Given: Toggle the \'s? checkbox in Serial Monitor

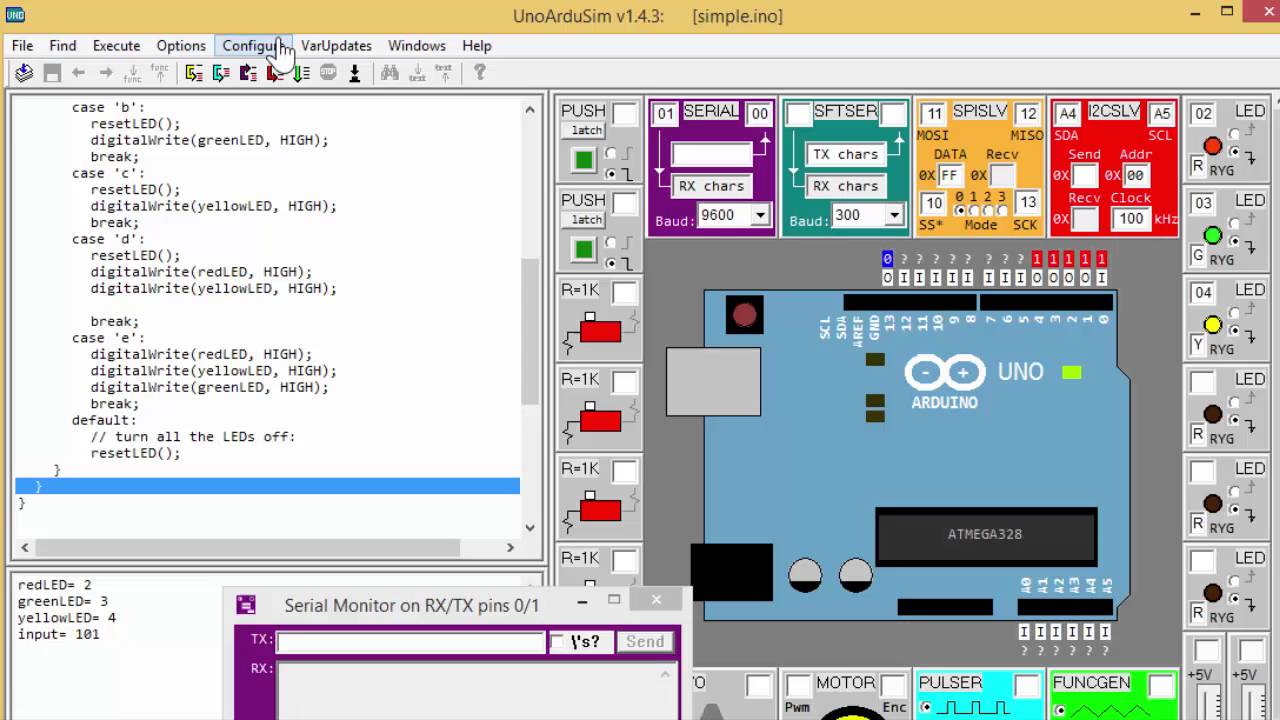Looking at the screenshot, I should (x=557, y=642).
